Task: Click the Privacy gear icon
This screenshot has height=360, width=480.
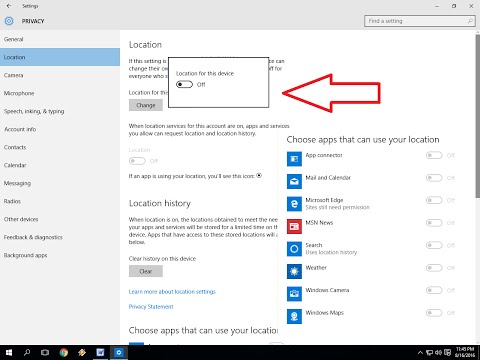Action: [x=9, y=21]
